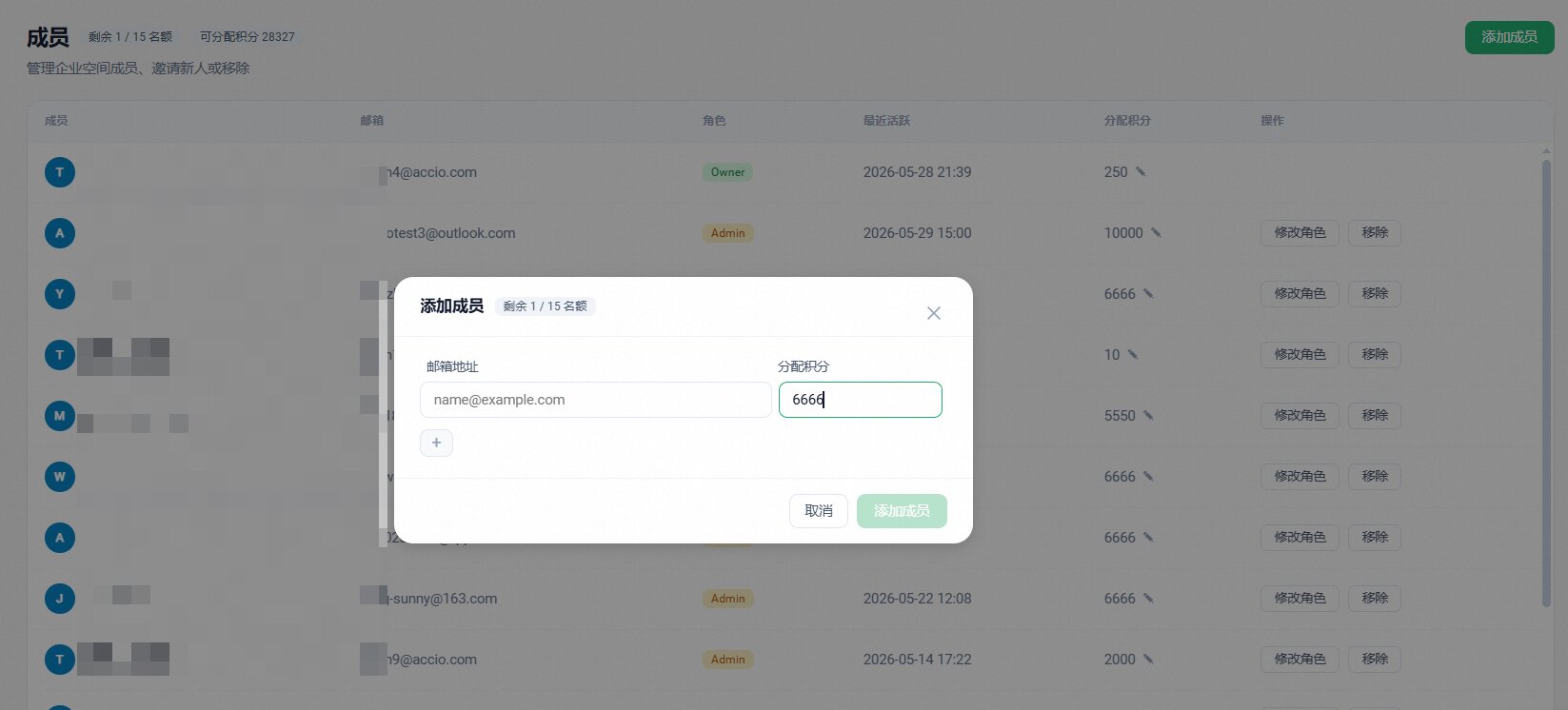Open 添加成员 from page top-right button
The height and width of the screenshot is (710, 1568).
point(1510,37)
